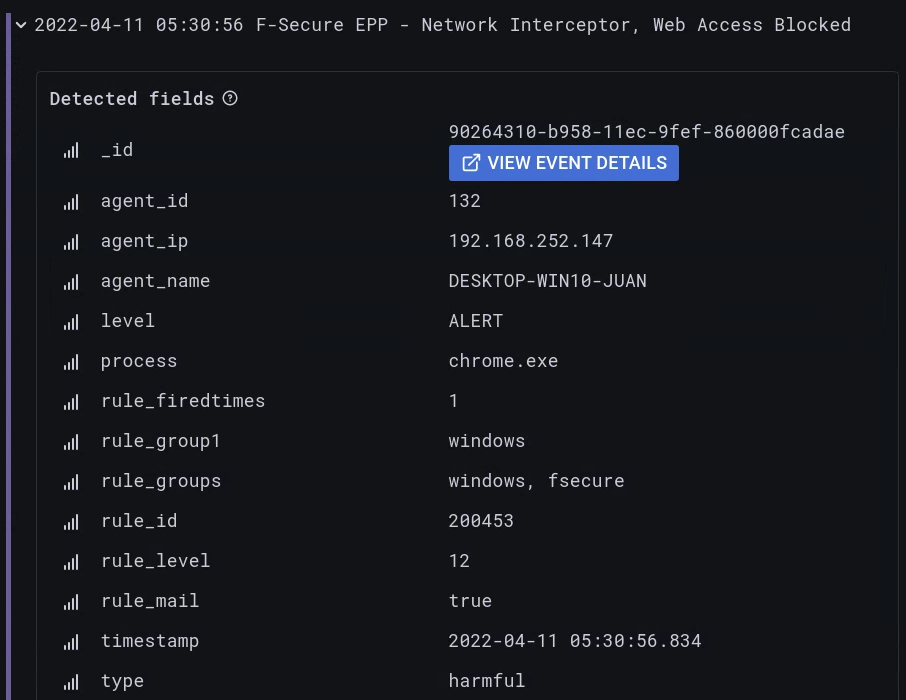
Task: View stats for level field
Action: (71, 322)
